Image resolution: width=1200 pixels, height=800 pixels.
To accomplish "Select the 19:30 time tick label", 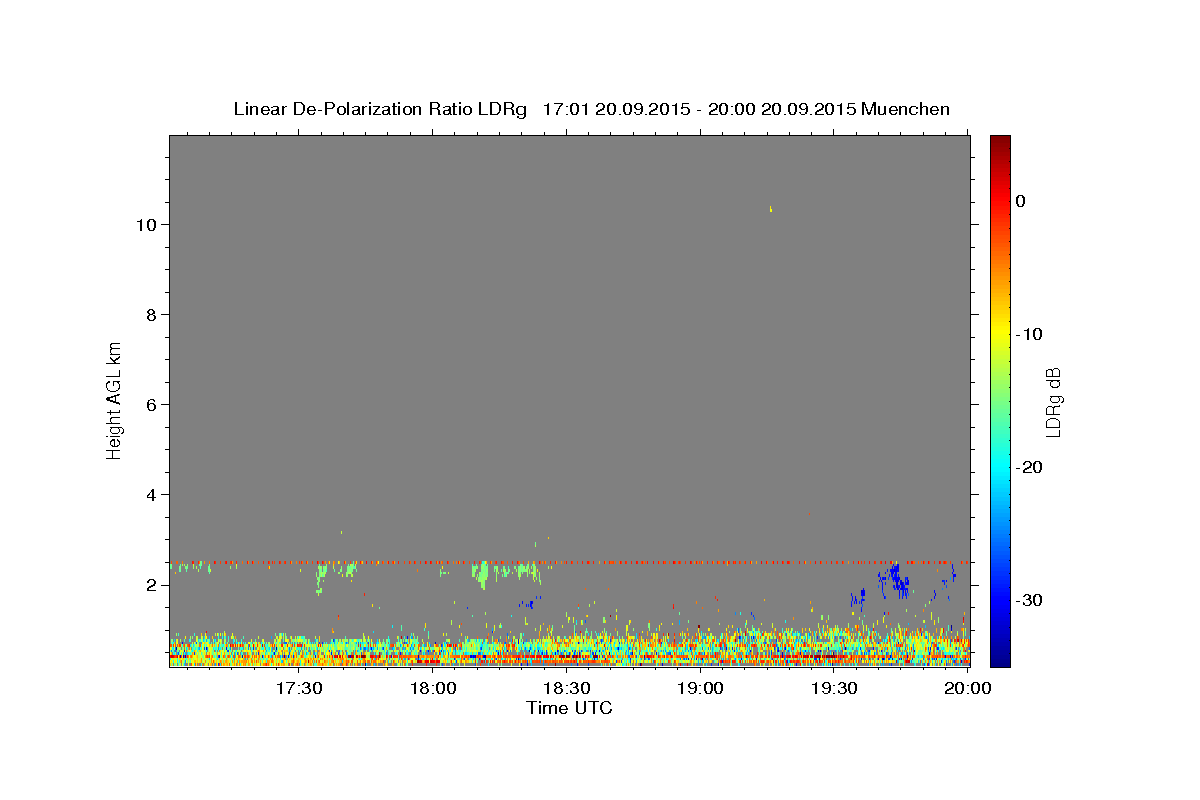I will (x=834, y=688).
